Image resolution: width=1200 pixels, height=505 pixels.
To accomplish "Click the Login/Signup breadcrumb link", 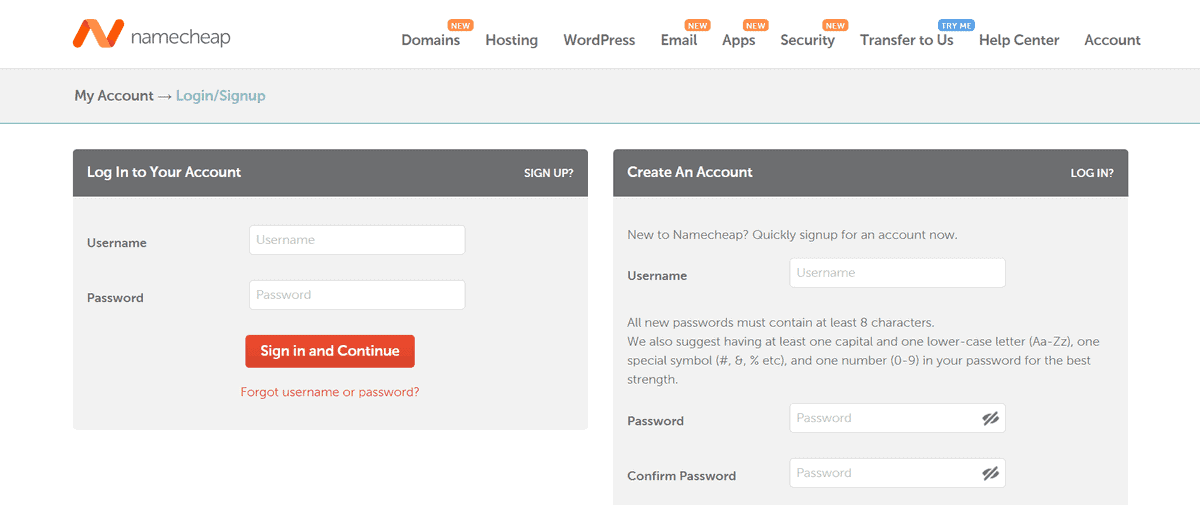I will tap(221, 96).
